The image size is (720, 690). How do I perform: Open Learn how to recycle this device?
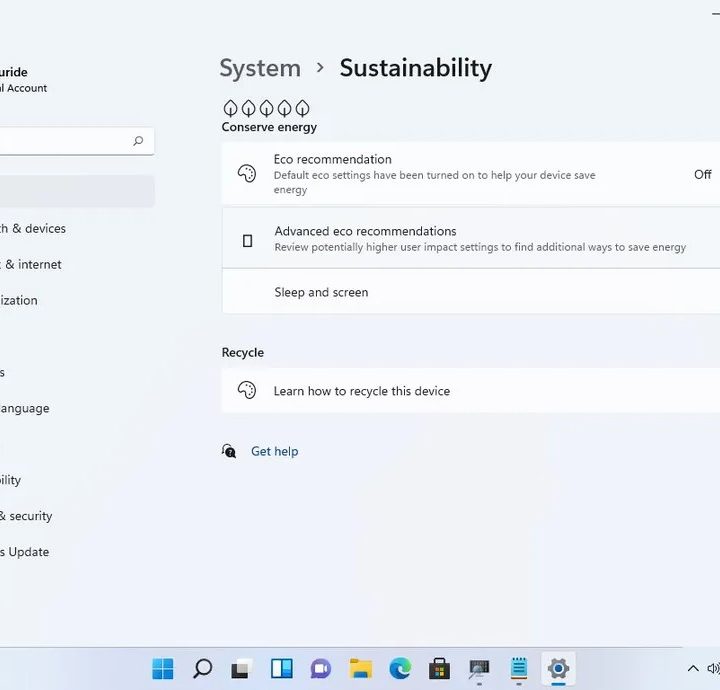pos(471,391)
